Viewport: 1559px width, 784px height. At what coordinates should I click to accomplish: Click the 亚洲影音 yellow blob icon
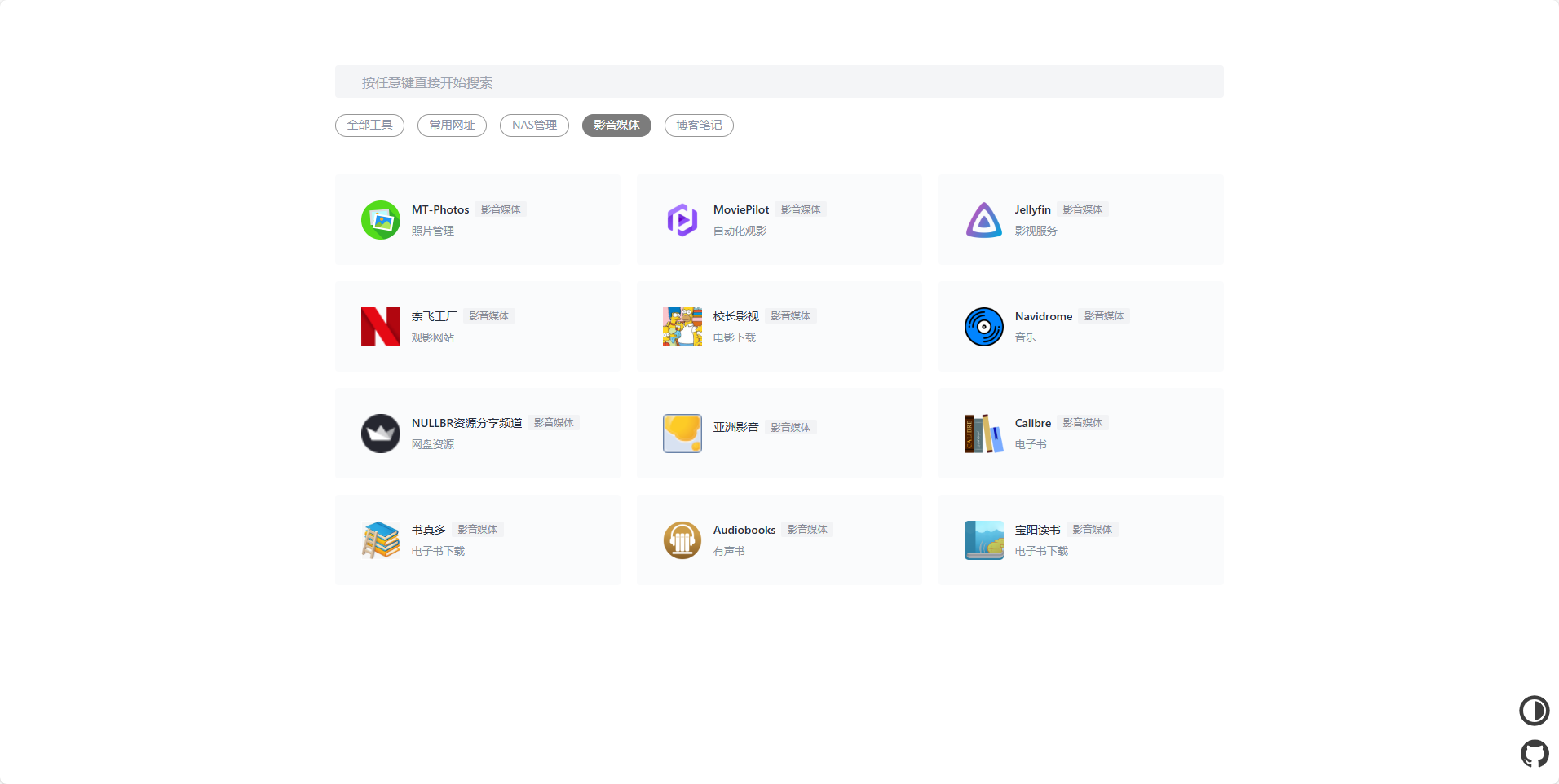coord(682,434)
